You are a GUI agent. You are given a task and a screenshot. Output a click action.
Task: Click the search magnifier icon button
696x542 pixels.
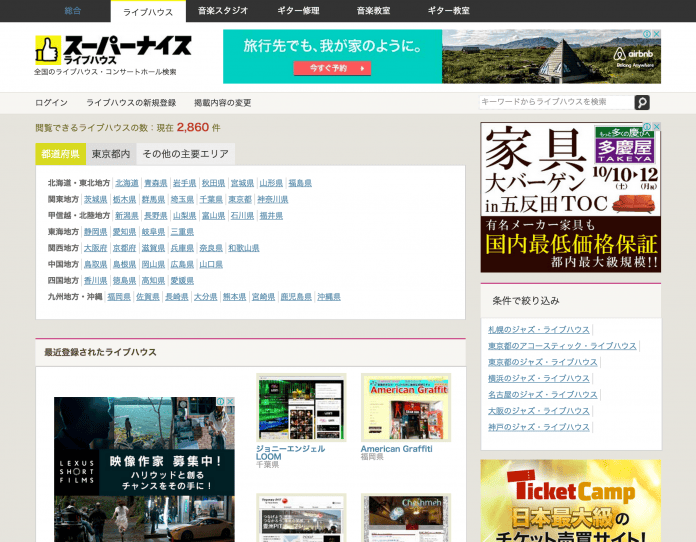pyautogui.click(x=642, y=103)
